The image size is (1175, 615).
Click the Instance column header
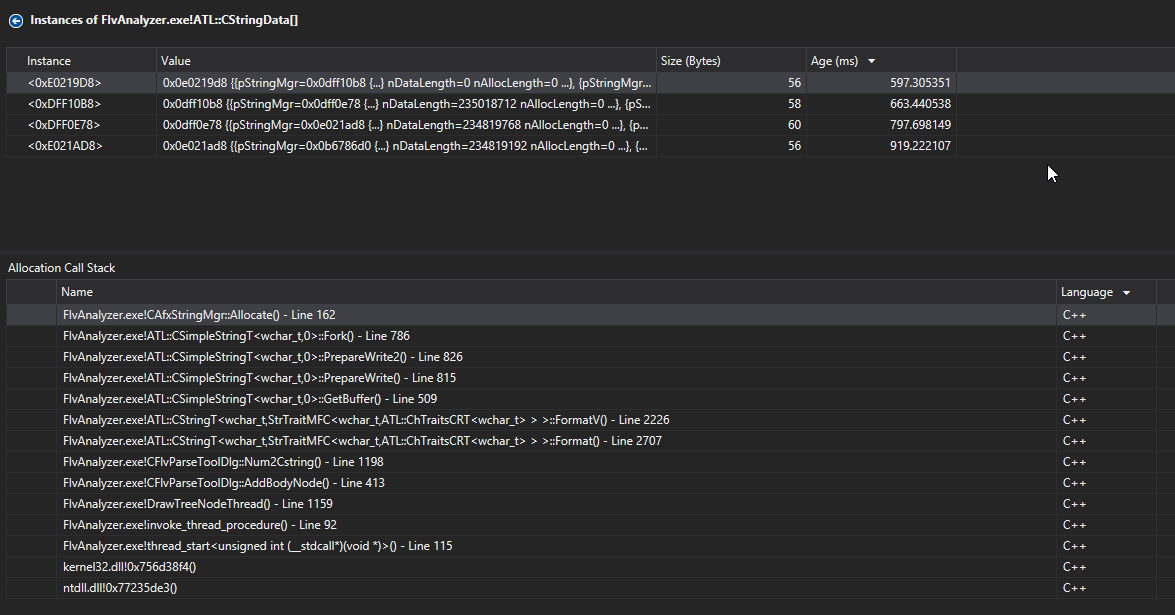click(x=49, y=61)
